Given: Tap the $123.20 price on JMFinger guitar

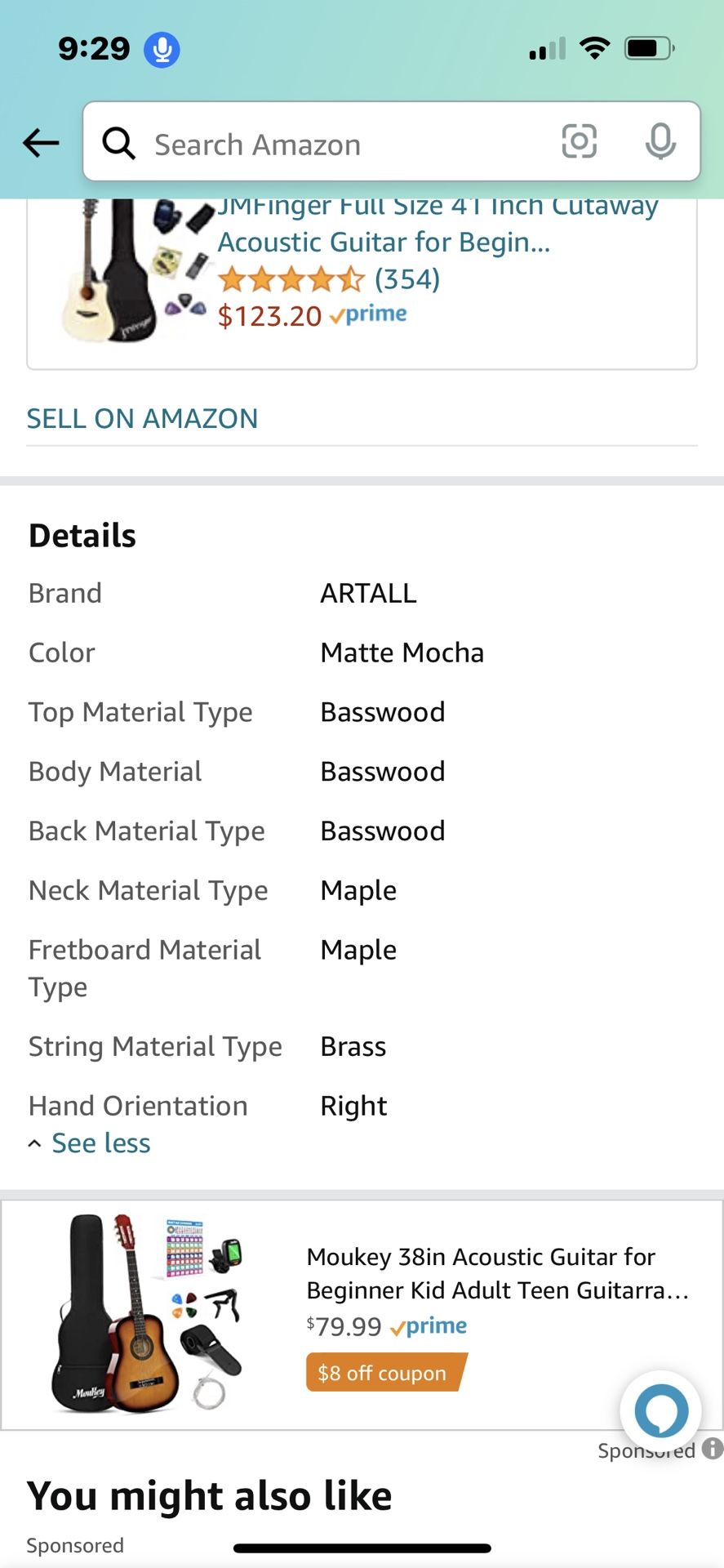Looking at the screenshot, I should click(x=269, y=316).
